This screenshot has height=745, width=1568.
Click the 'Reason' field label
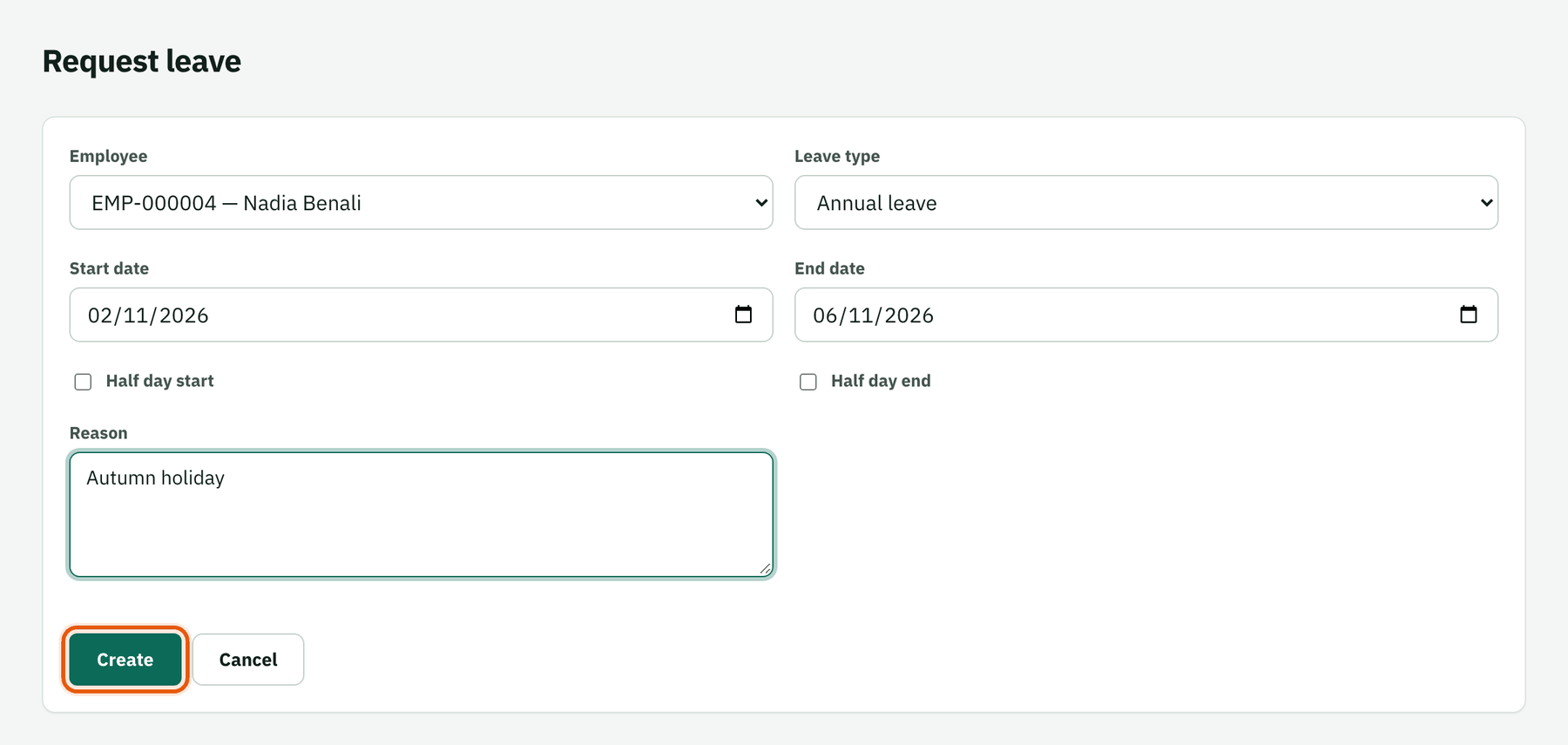(x=98, y=433)
